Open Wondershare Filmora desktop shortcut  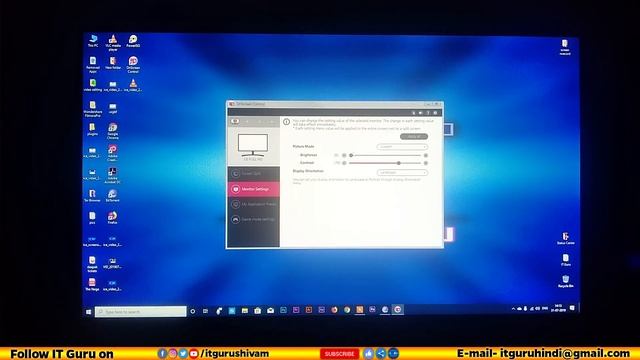pos(93,109)
